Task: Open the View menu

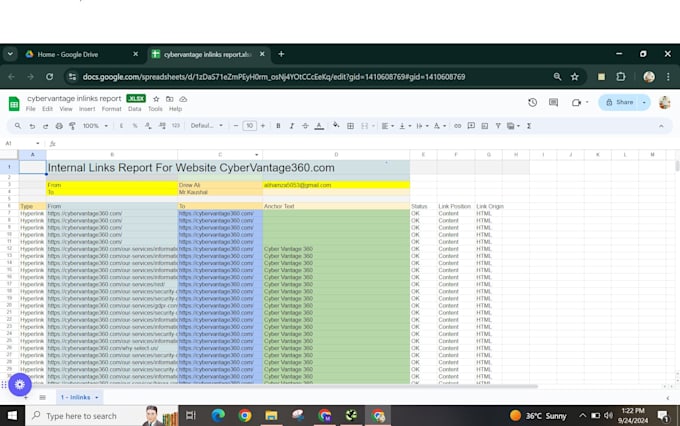Action: [x=66, y=109]
